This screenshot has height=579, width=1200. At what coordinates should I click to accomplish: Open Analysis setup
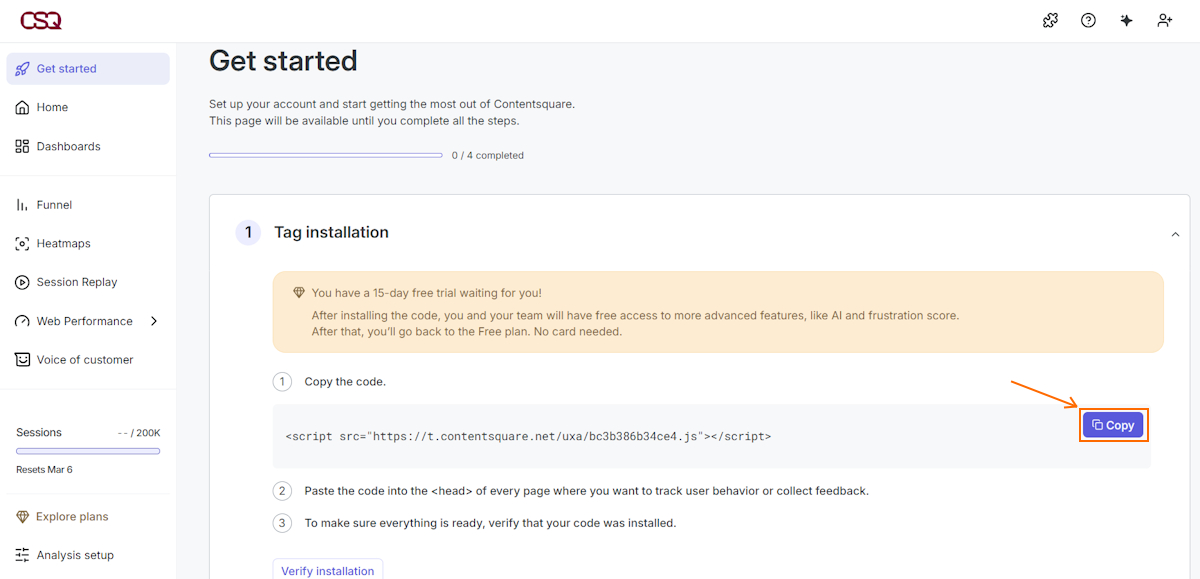tap(77, 554)
